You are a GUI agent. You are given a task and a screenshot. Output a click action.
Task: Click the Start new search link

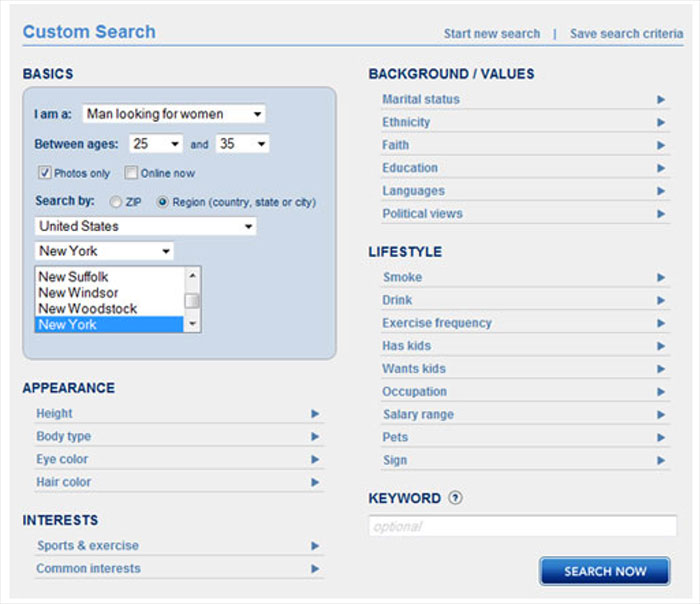tap(491, 33)
